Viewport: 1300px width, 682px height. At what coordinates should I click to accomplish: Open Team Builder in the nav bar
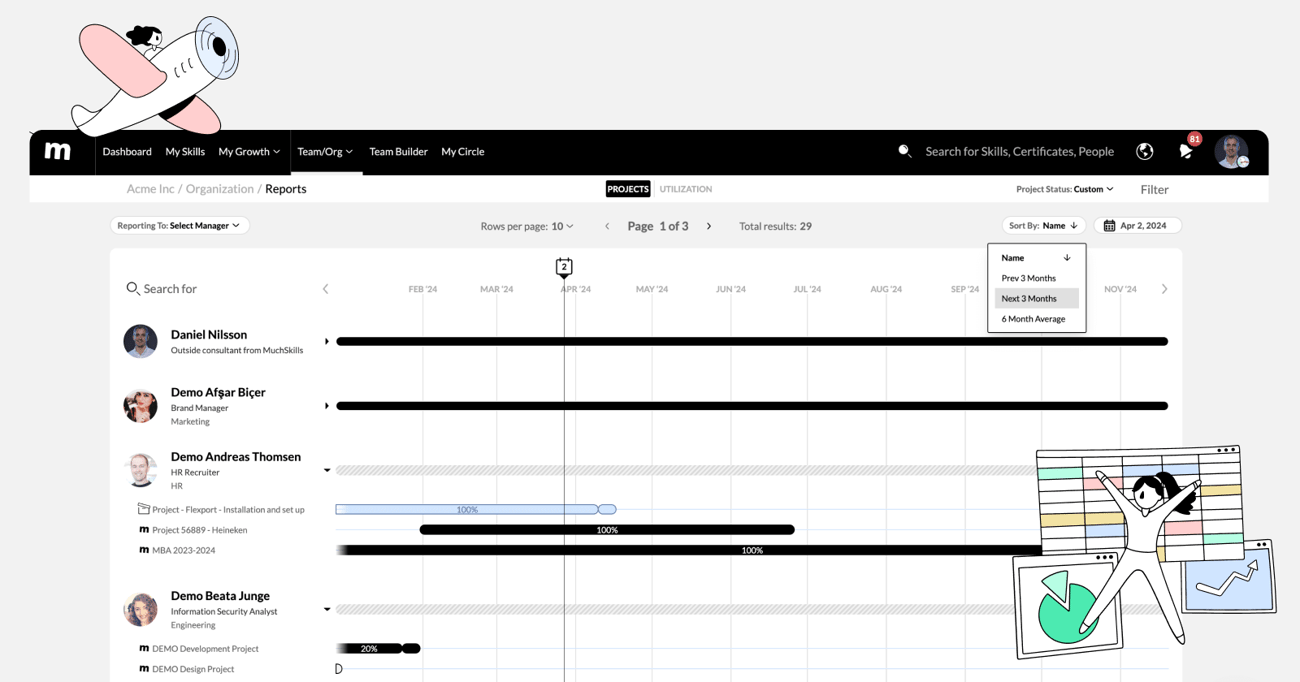(398, 152)
